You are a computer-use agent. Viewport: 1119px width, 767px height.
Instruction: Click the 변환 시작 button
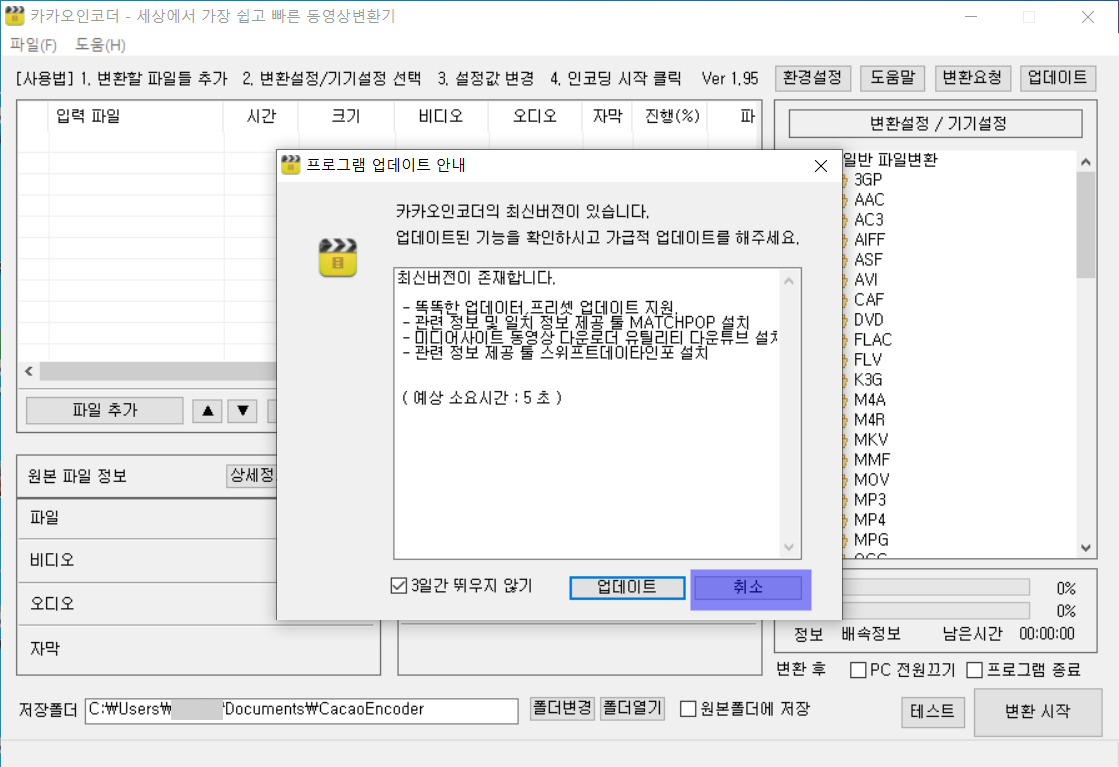(1038, 711)
